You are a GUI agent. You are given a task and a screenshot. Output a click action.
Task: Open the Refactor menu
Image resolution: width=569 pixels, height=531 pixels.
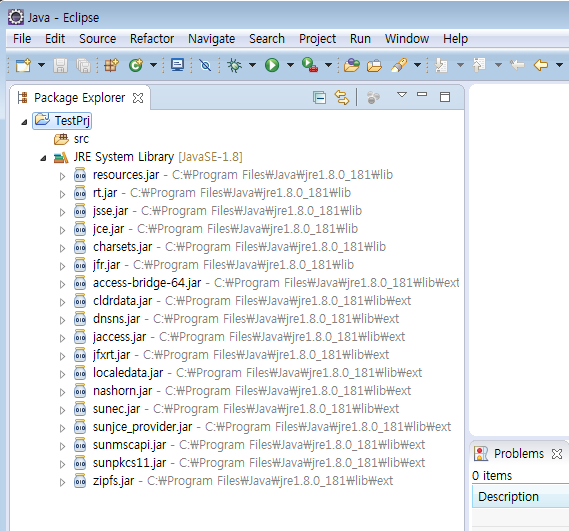pyautogui.click(x=152, y=38)
